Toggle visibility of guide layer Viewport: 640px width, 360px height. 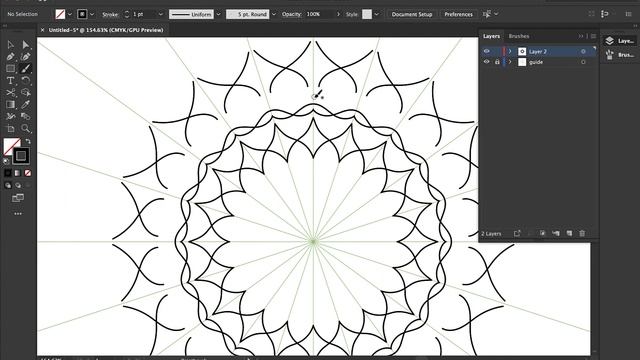(487, 62)
